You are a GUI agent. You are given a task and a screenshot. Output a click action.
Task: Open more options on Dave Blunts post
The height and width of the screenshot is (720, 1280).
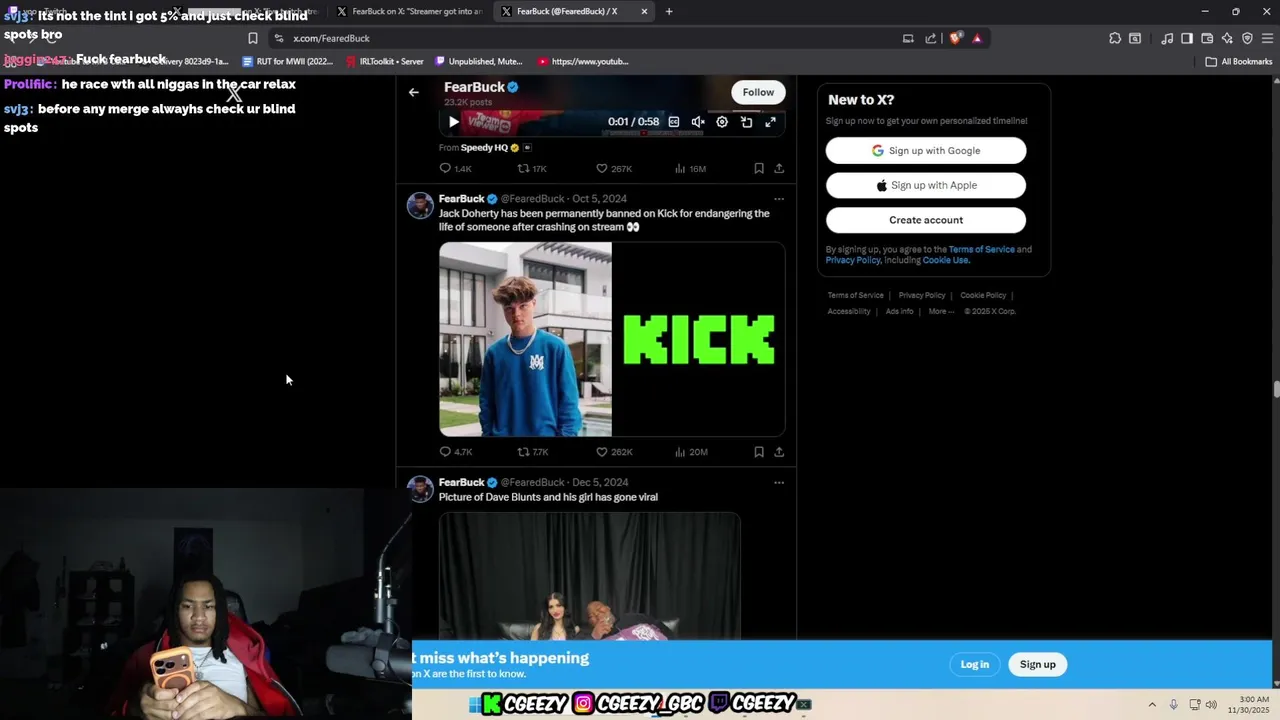(779, 483)
